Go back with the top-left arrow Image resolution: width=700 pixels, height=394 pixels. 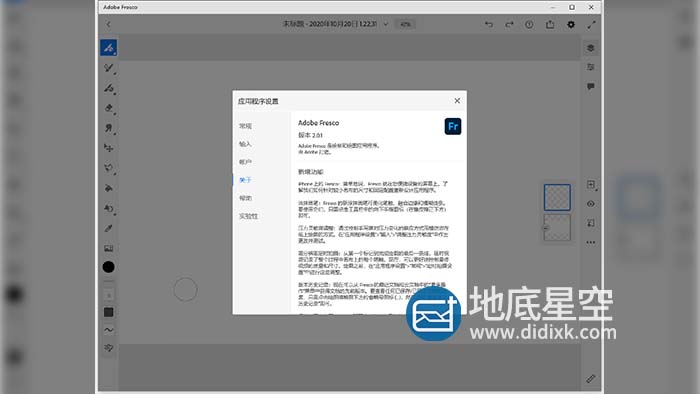pyautogui.click(x=108, y=25)
